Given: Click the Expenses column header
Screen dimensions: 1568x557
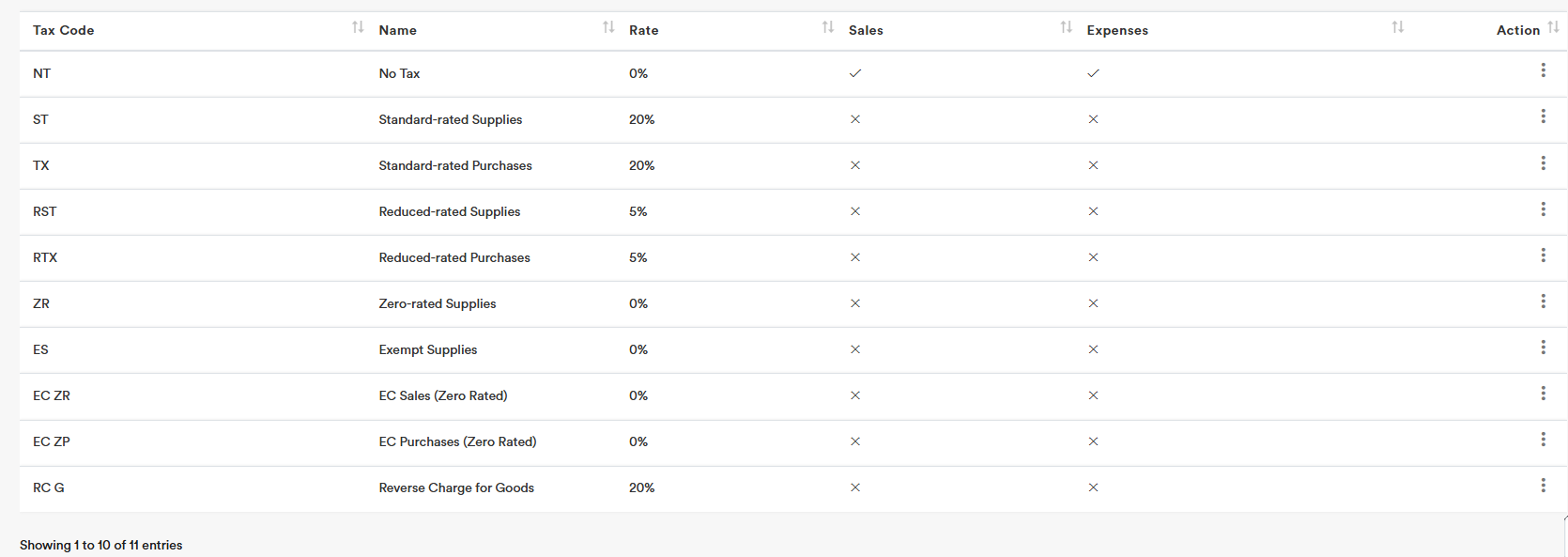Looking at the screenshot, I should tap(1117, 30).
